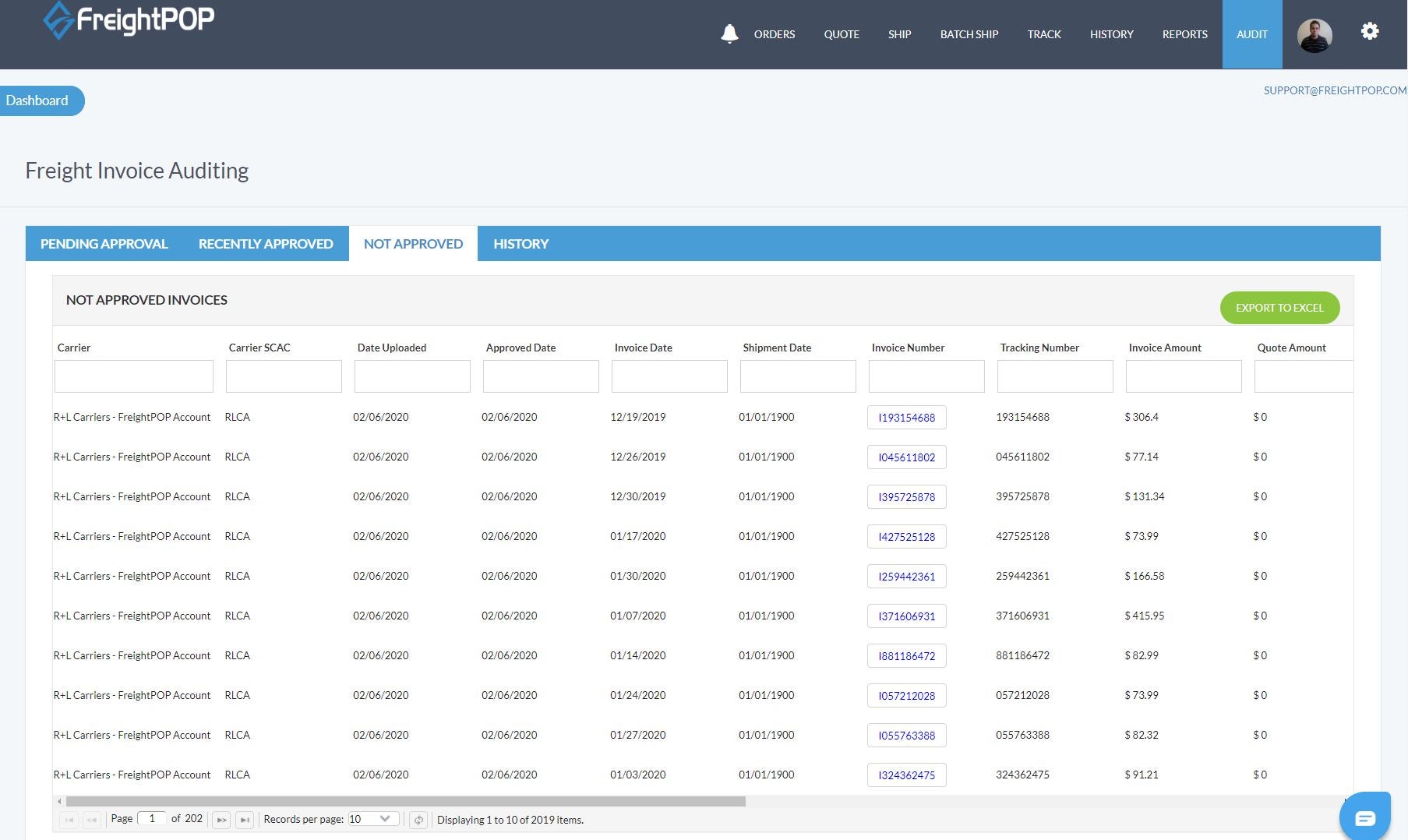The width and height of the screenshot is (1408, 840).
Task: Sort by Invoice Amount column header
Action: pyautogui.click(x=1165, y=348)
